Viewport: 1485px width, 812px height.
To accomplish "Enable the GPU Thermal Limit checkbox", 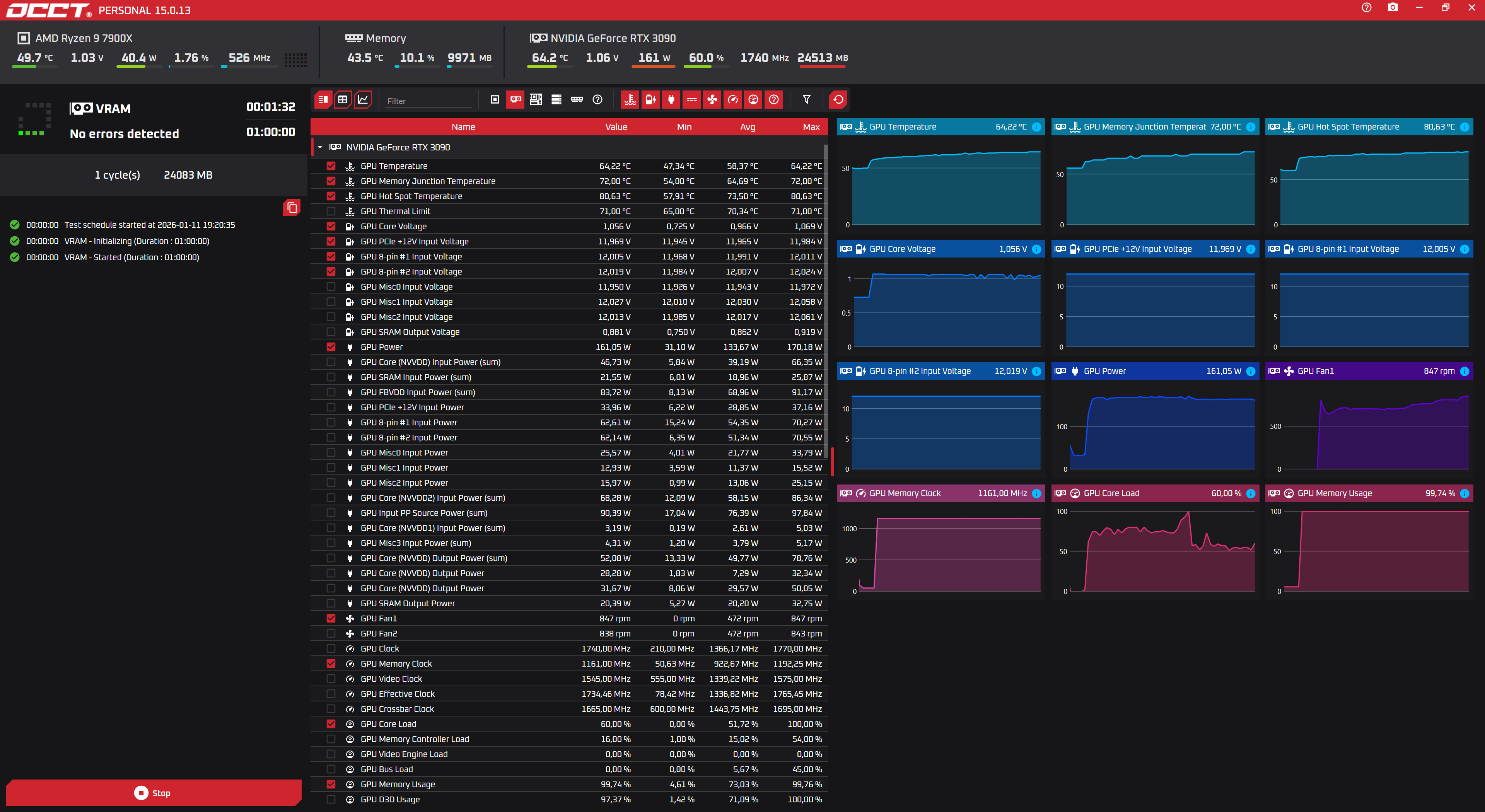I will click(x=331, y=212).
